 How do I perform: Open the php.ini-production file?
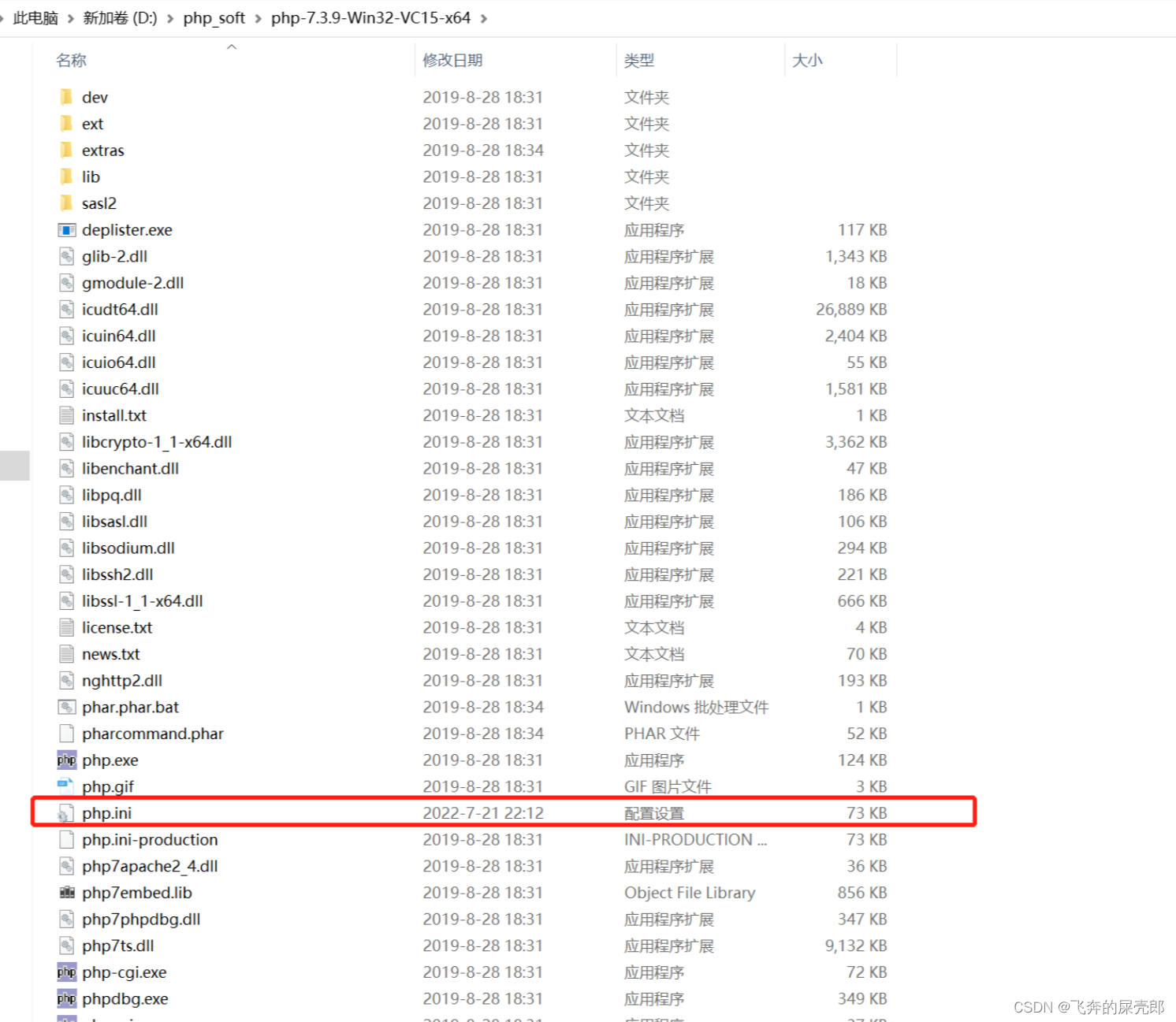(x=150, y=839)
